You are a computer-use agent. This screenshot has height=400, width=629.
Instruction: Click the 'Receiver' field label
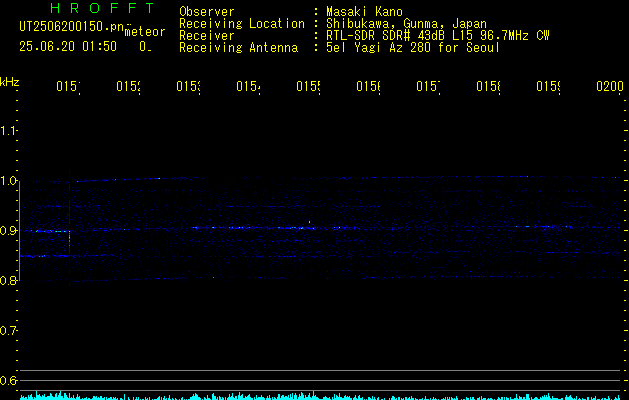tap(207, 36)
